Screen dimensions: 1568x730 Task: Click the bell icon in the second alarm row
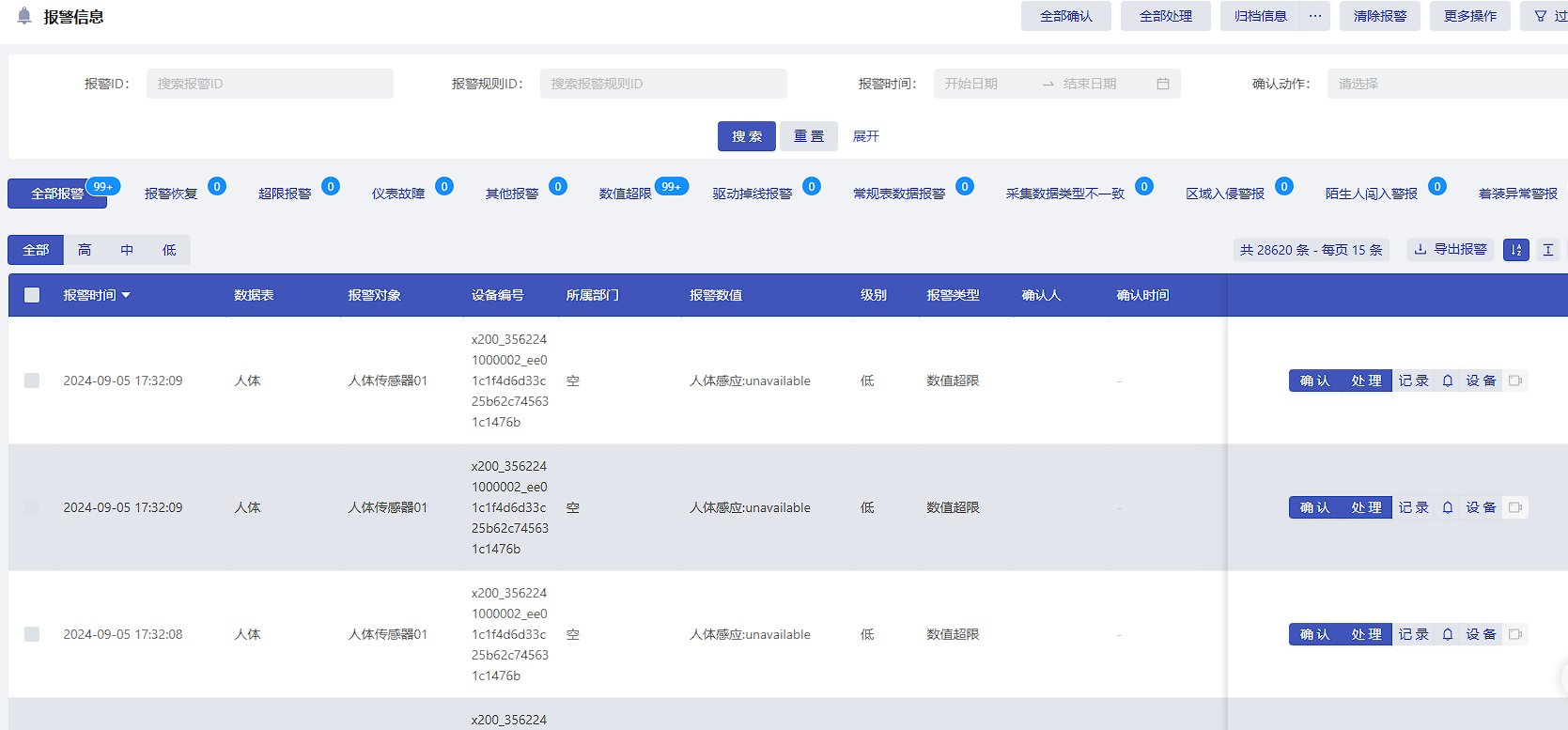1448,507
